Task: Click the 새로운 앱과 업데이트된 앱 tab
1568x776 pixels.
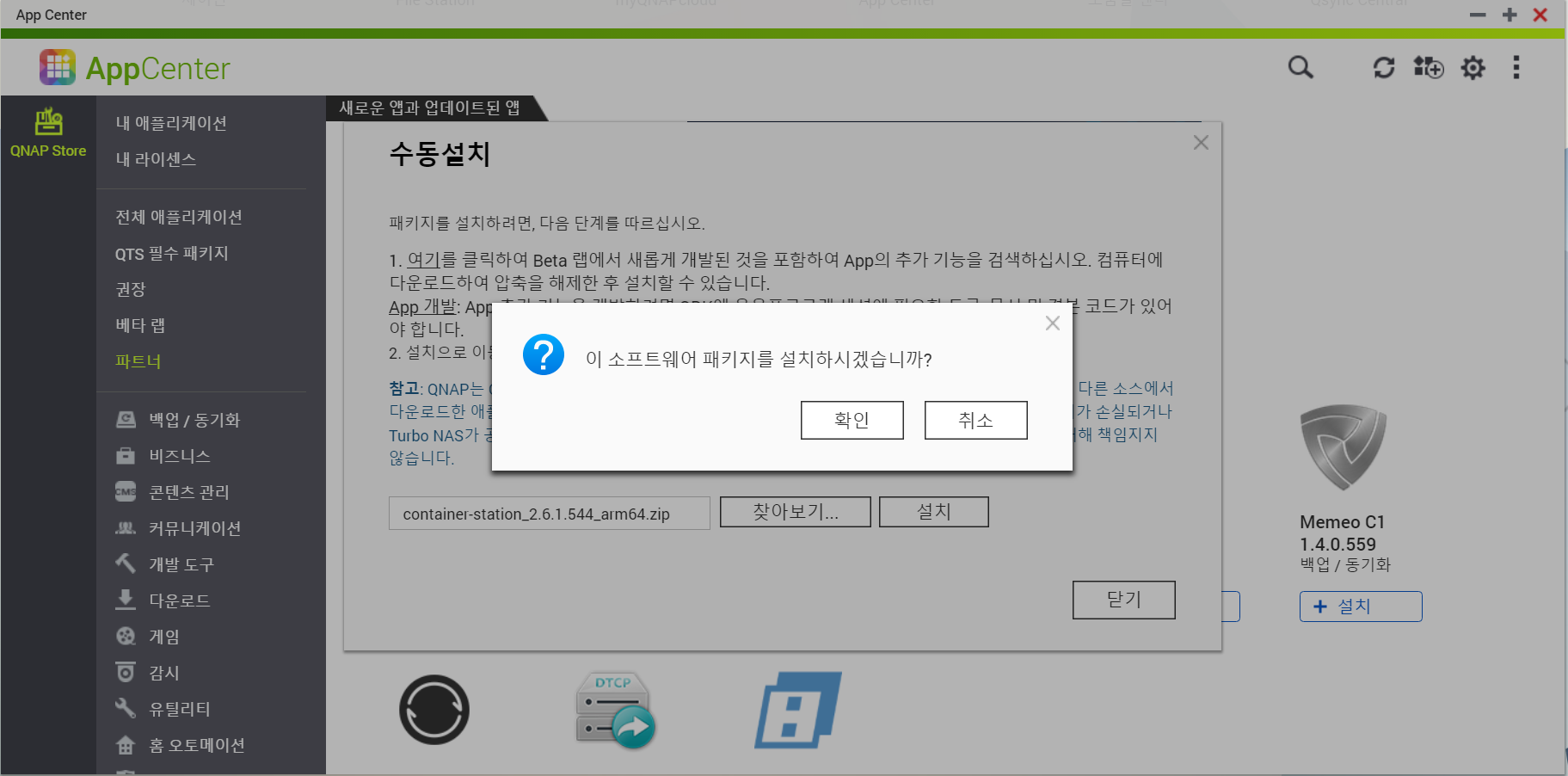Action: tap(429, 108)
